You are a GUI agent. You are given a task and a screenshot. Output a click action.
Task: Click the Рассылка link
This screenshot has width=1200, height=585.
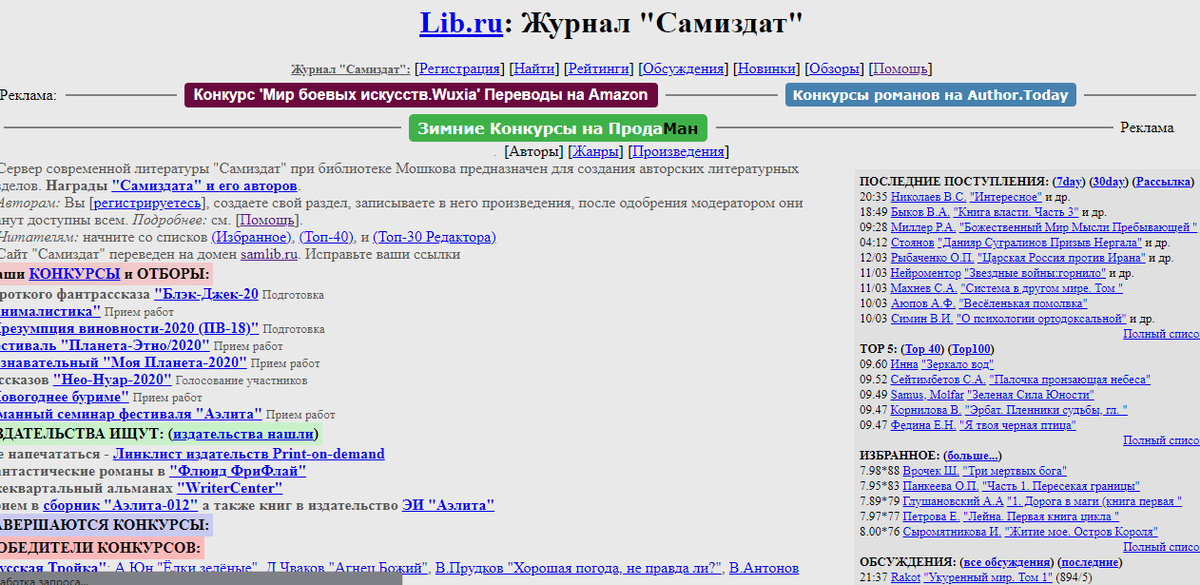coord(1164,182)
